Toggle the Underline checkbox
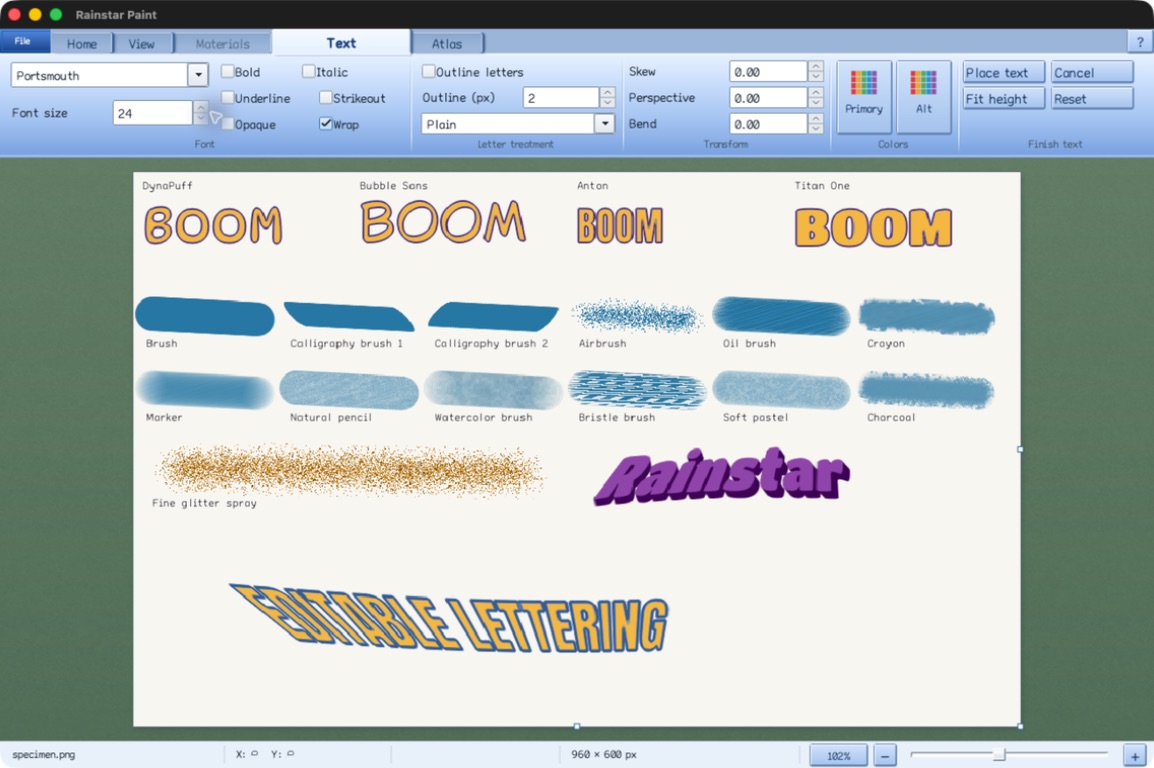This screenshot has width=1154, height=768. pyautogui.click(x=228, y=97)
